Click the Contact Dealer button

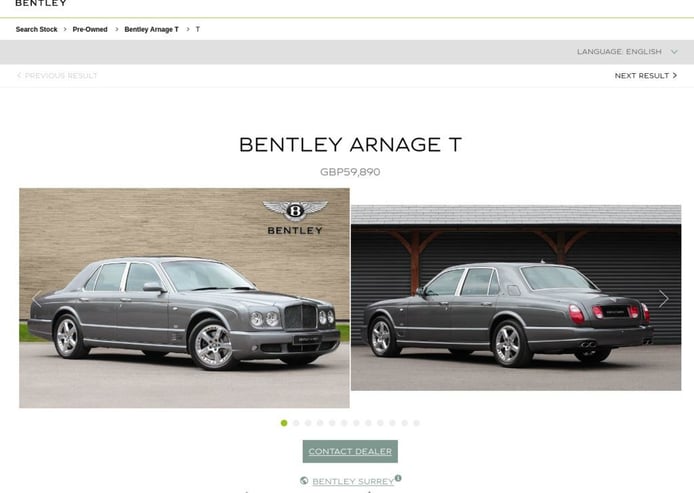350,451
